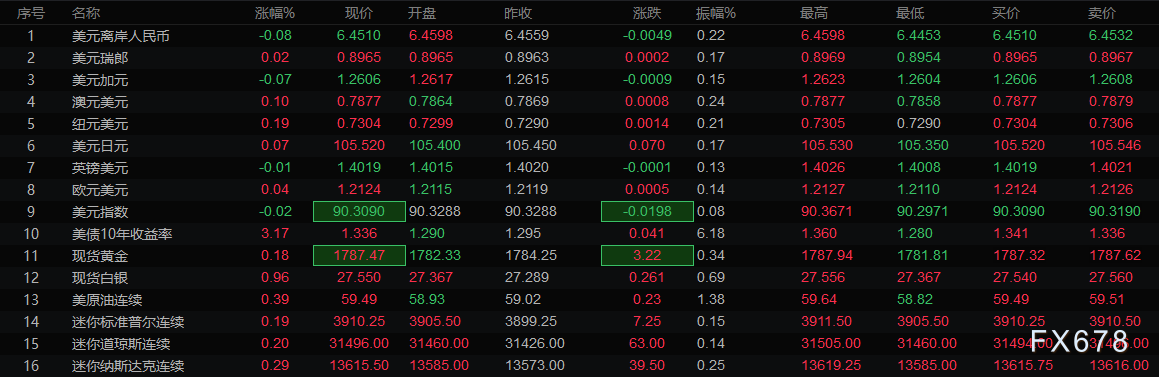Click the 现价 column header
1159x377 pixels.
(359, 13)
